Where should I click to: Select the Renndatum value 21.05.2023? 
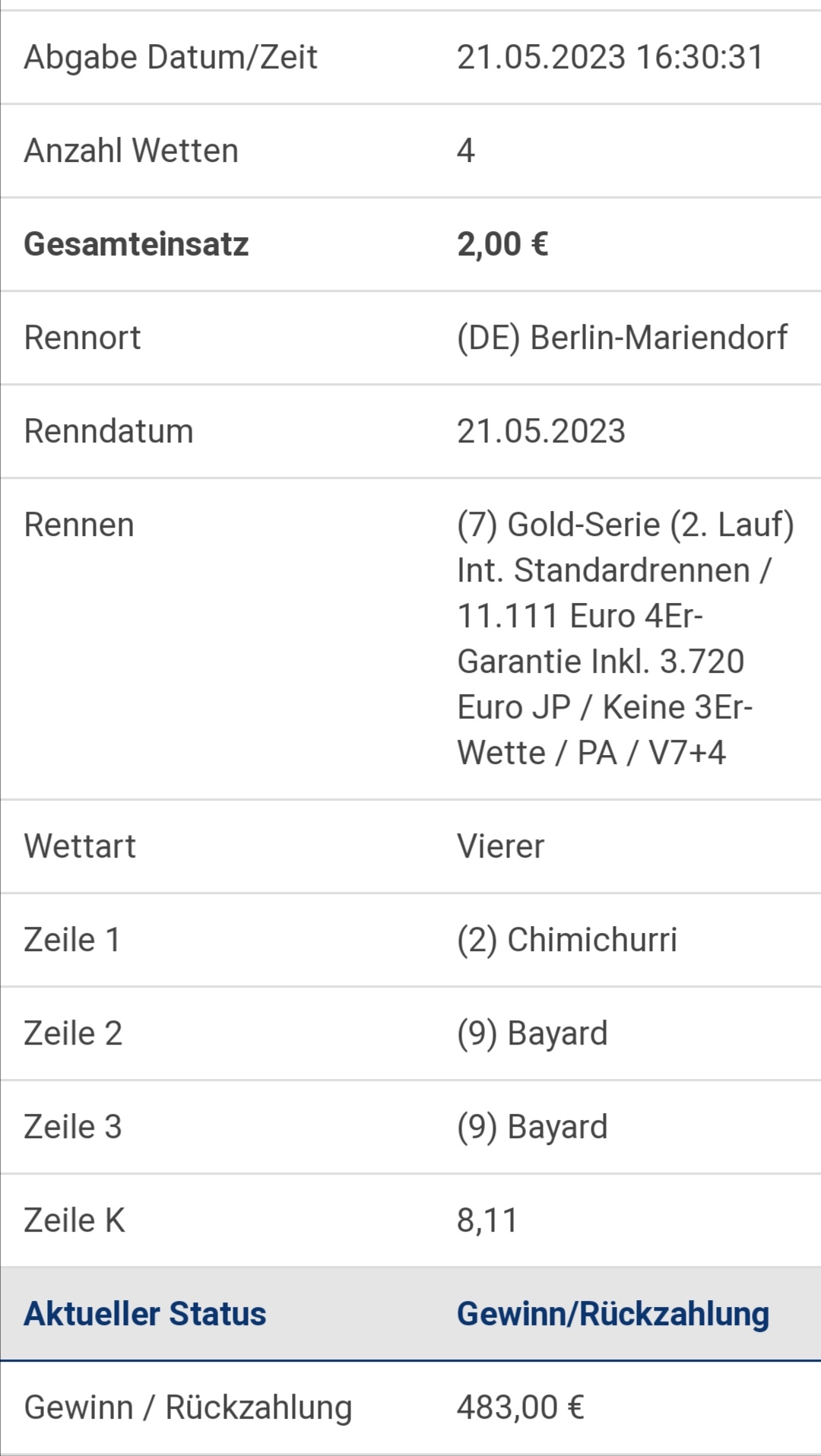tap(541, 431)
